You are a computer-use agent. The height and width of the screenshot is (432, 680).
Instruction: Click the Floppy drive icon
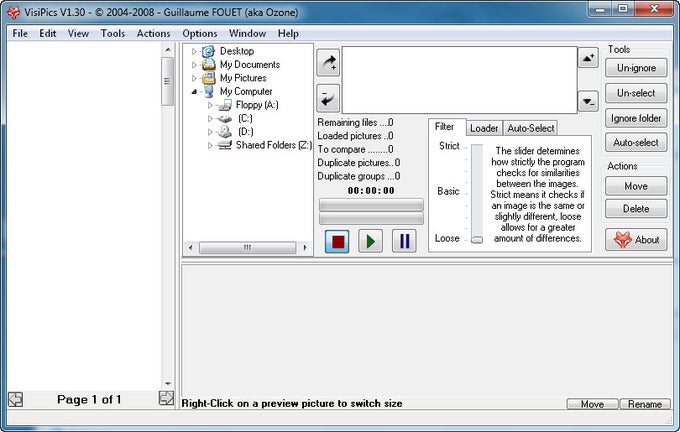224,105
